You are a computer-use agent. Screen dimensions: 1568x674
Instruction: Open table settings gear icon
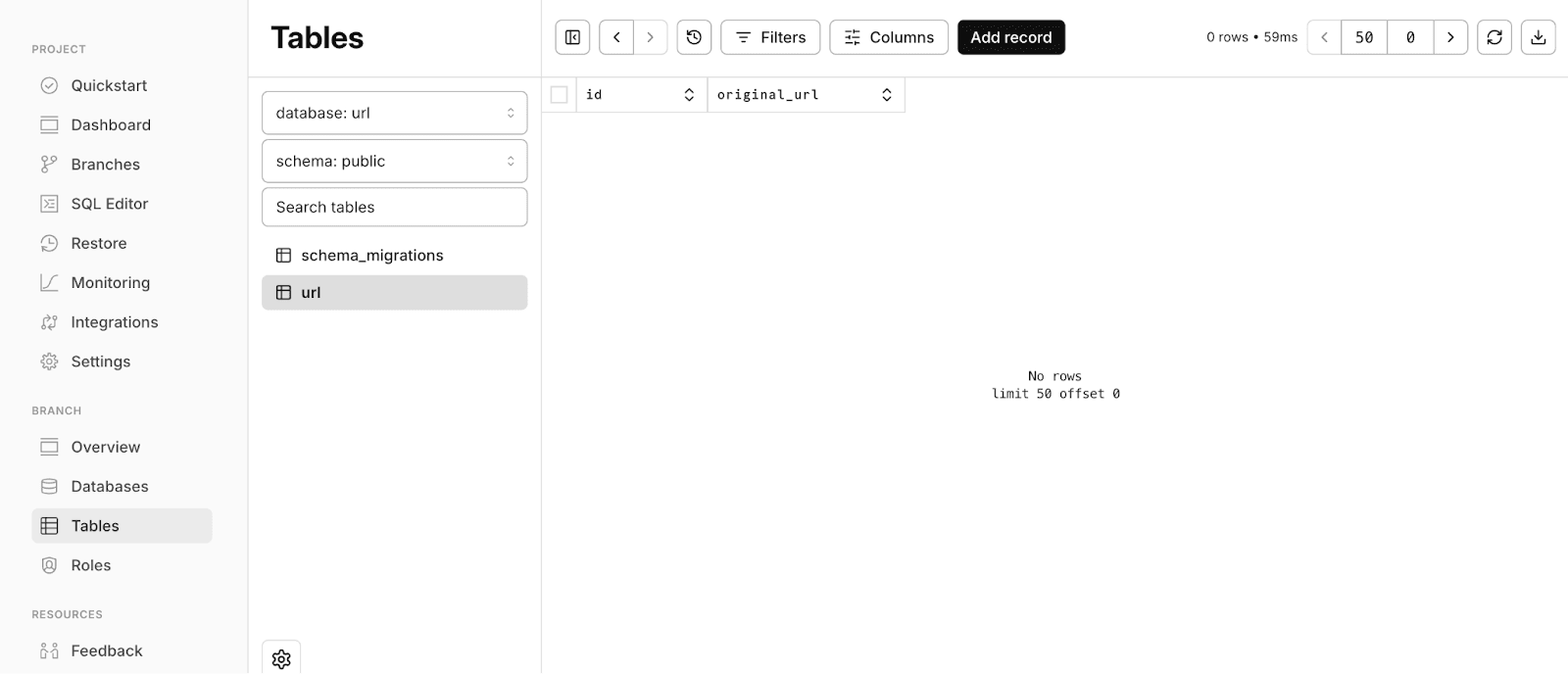(x=281, y=658)
